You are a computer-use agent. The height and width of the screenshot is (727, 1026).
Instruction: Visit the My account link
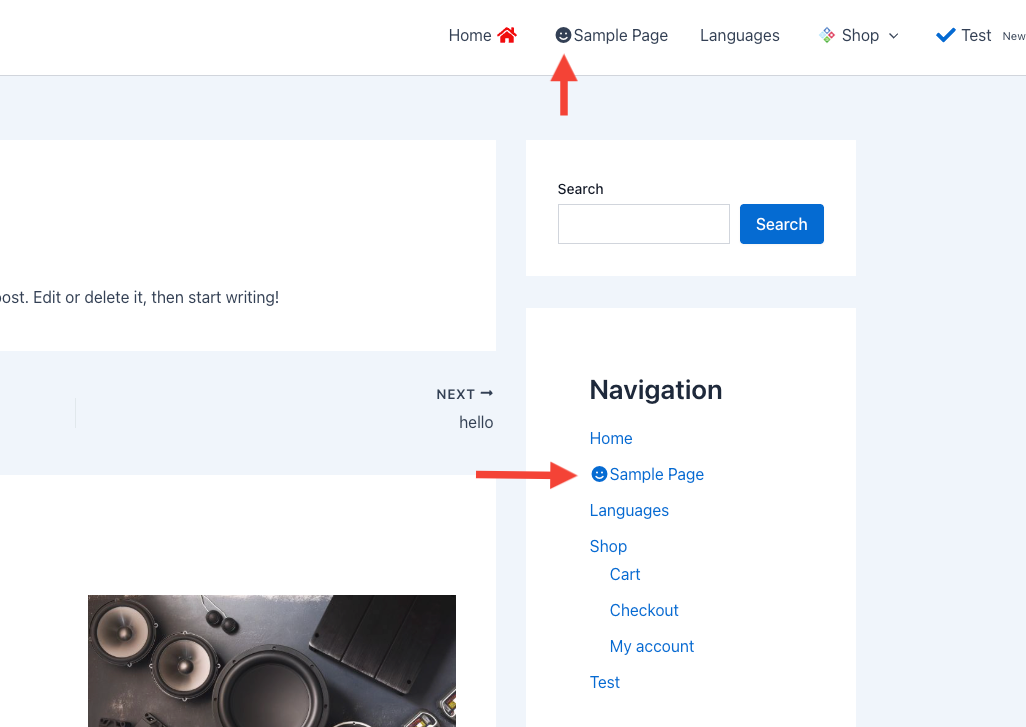pyautogui.click(x=652, y=646)
